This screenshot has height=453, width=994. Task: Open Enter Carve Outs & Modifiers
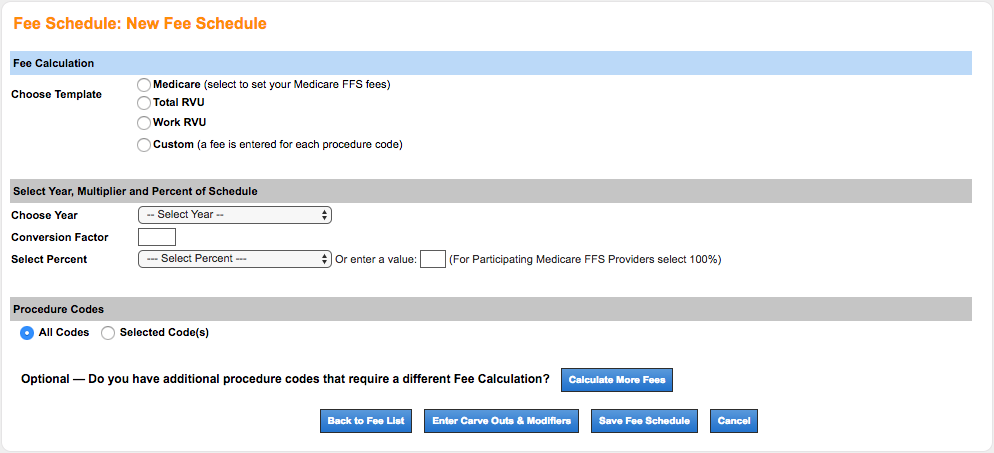point(501,421)
